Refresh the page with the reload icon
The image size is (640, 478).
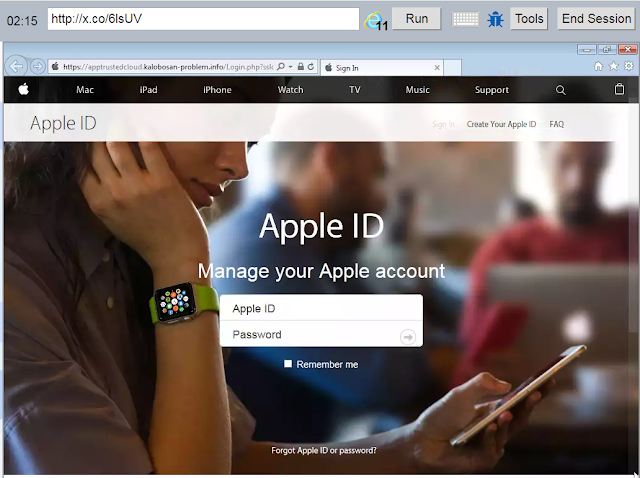(311, 67)
